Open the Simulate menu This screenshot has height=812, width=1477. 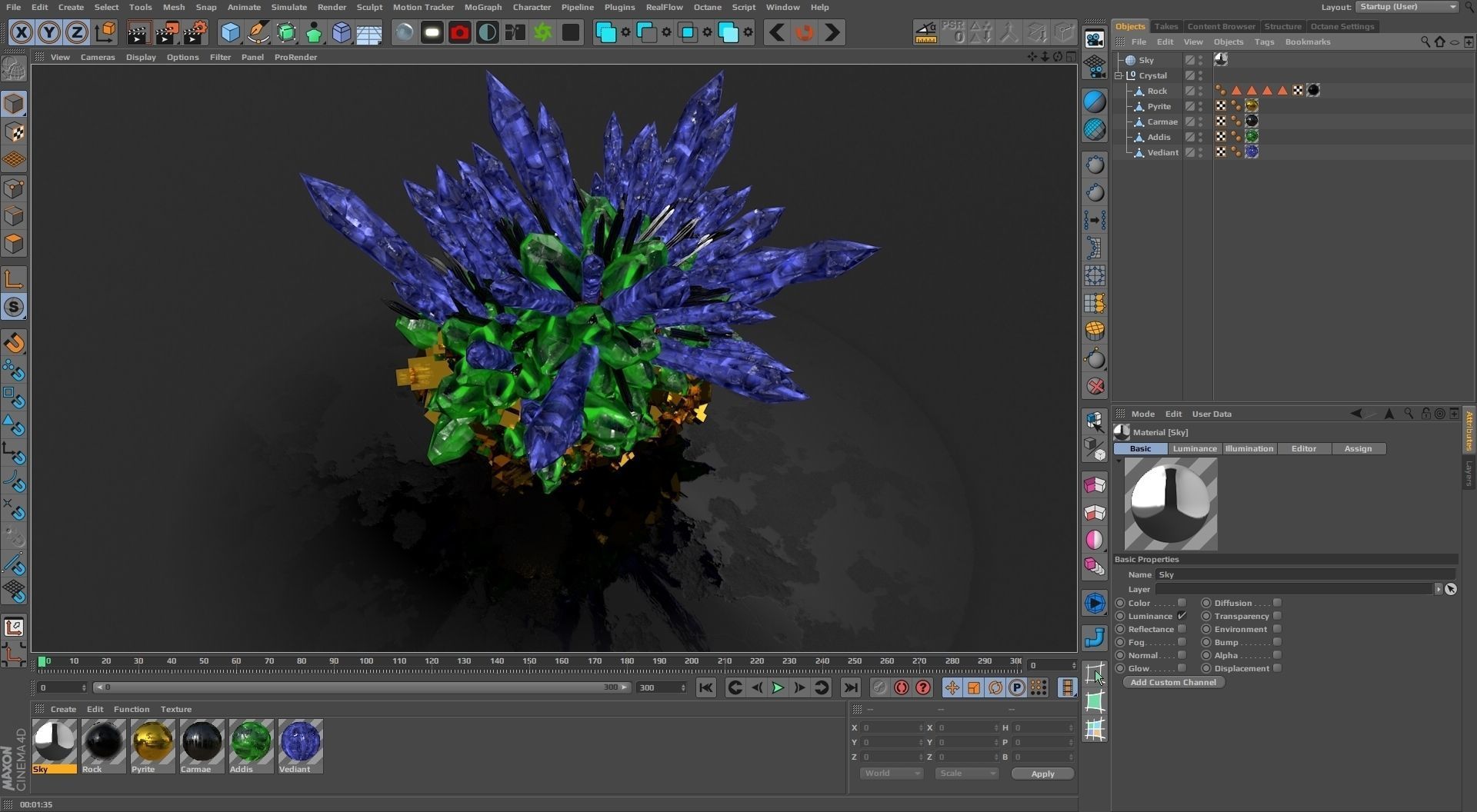[289, 7]
